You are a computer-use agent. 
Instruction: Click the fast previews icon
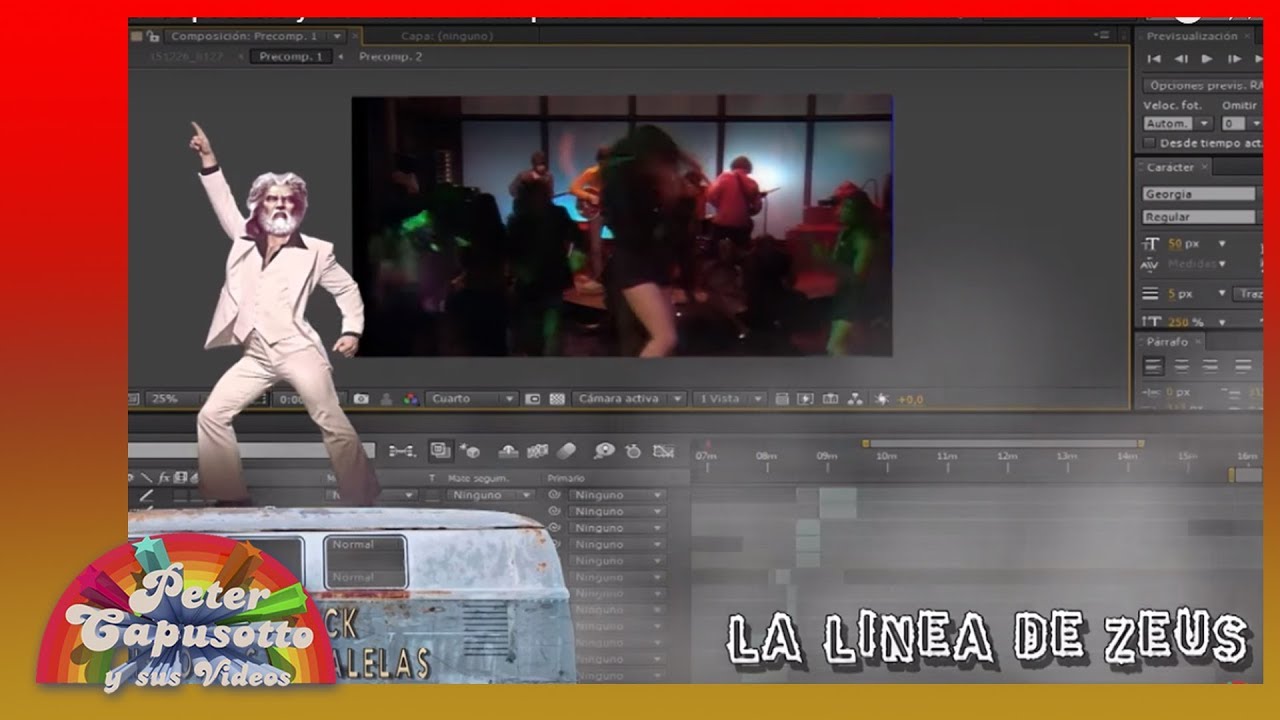coord(806,399)
